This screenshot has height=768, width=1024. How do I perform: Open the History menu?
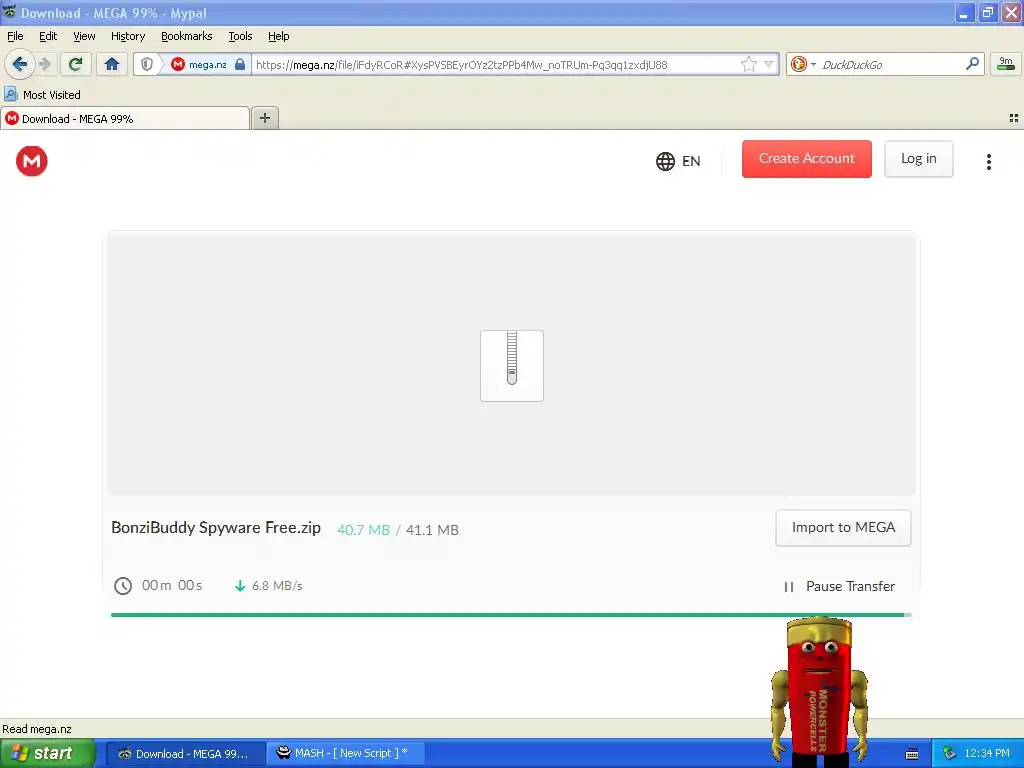coord(127,36)
